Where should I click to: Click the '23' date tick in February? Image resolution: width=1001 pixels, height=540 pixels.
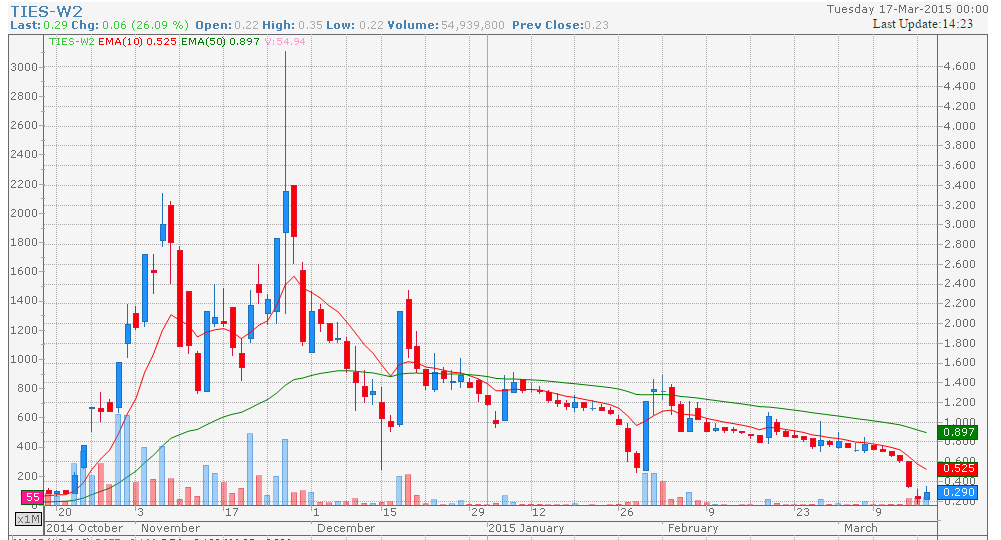coord(802,512)
